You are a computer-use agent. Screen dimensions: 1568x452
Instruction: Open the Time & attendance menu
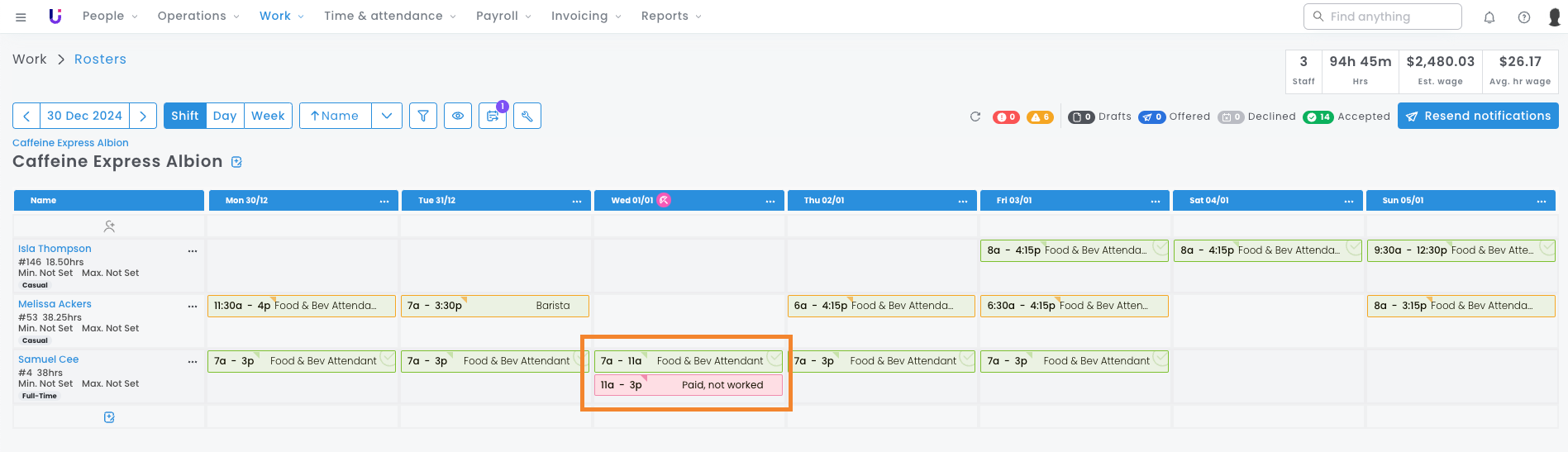pos(389,16)
